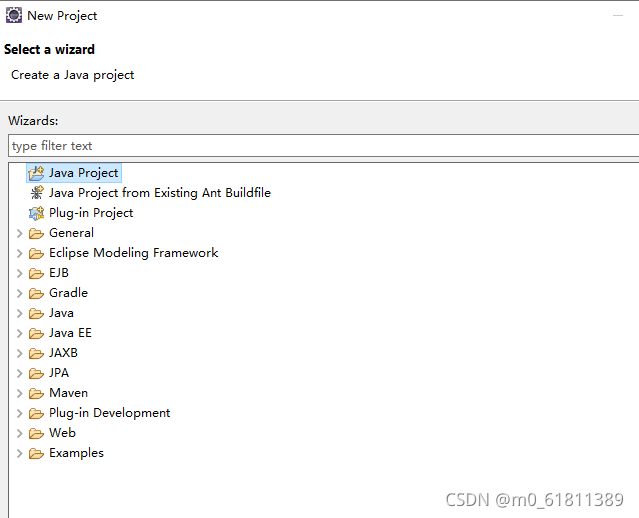Click the Gradle folder icon
Viewport: 639px width, 518px height.
pyautogui.click(x=36, y=293)
